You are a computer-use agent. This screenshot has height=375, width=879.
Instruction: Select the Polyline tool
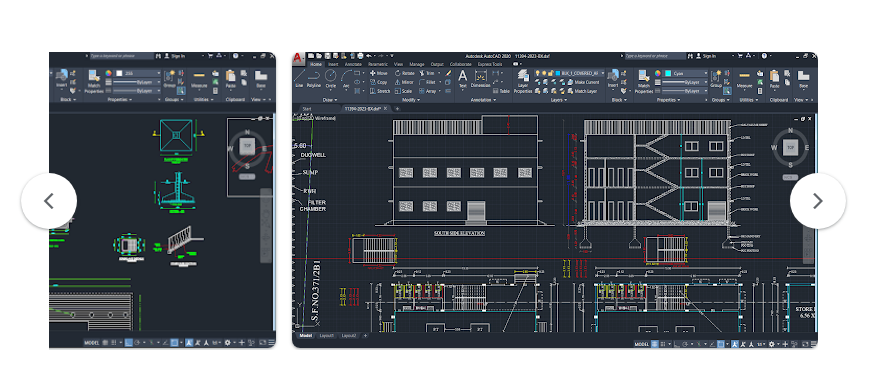[314, 79]
